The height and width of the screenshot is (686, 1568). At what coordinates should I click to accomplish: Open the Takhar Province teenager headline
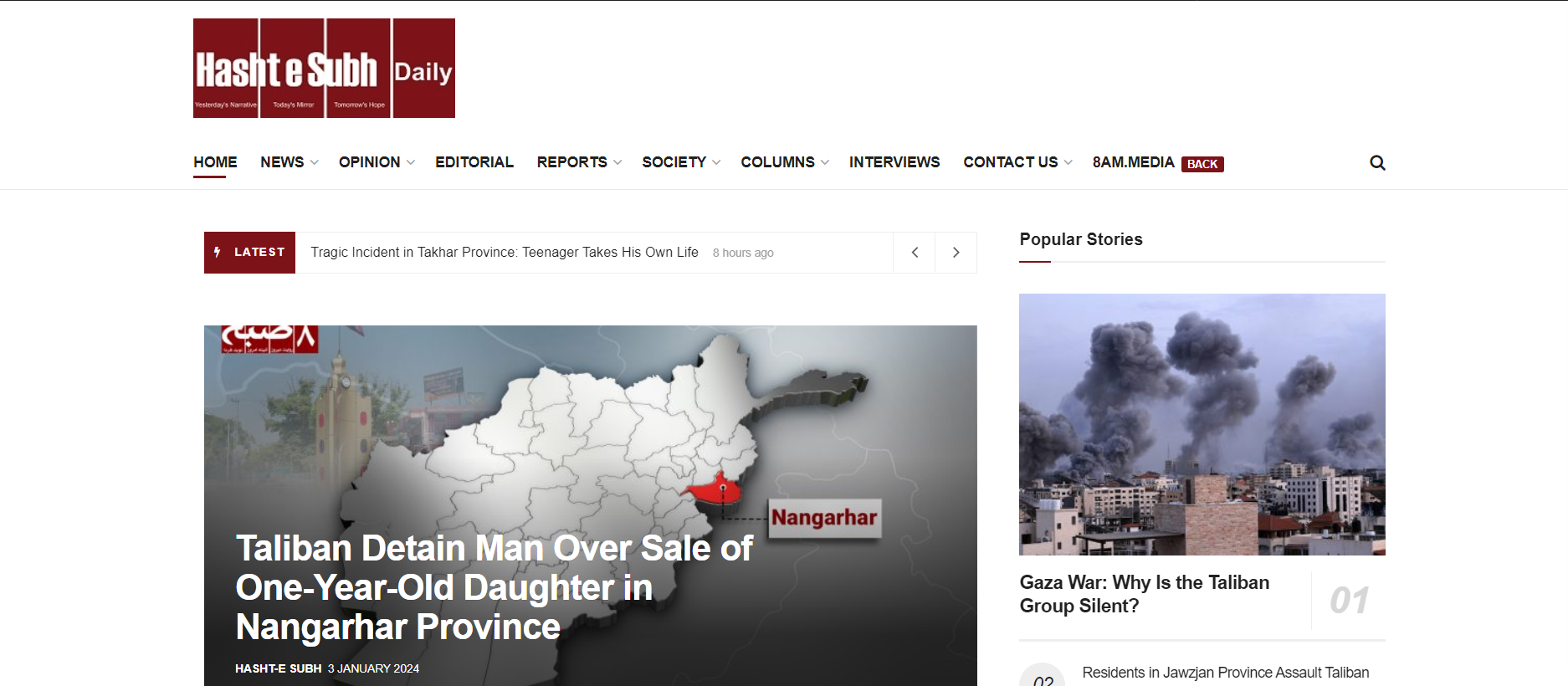tap(505, 253)
